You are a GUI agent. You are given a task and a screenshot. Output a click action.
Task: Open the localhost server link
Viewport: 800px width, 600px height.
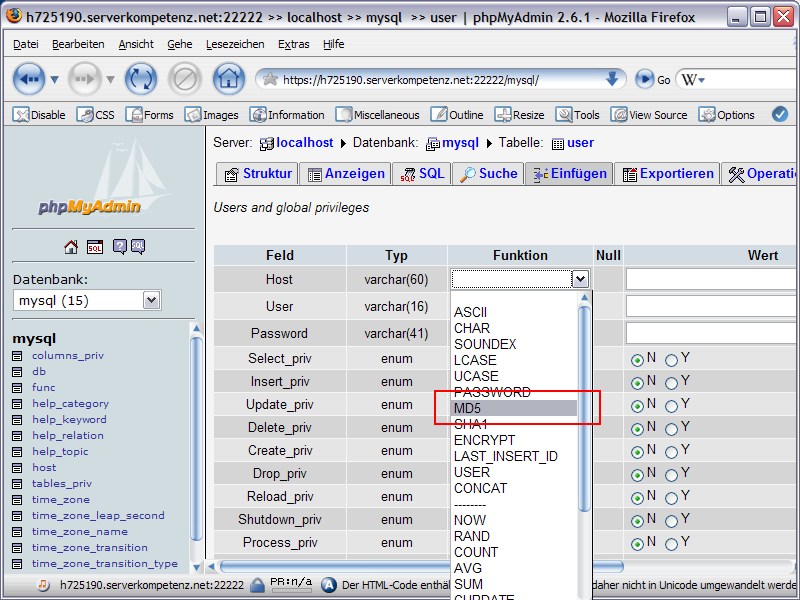click(304, 143)
